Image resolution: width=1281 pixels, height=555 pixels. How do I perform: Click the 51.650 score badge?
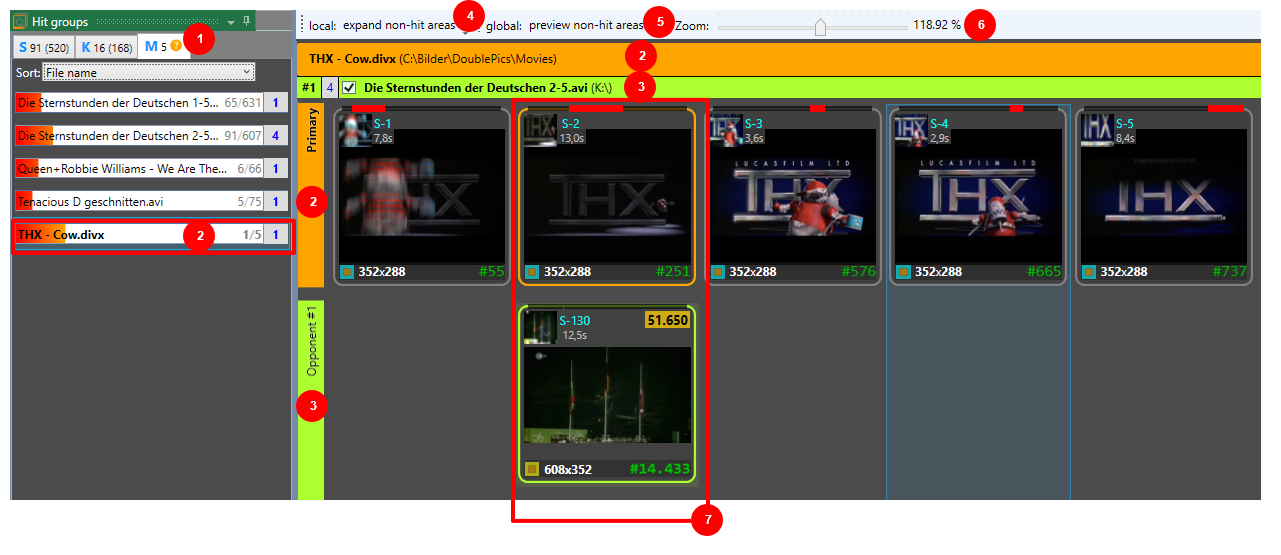[668, 320]
